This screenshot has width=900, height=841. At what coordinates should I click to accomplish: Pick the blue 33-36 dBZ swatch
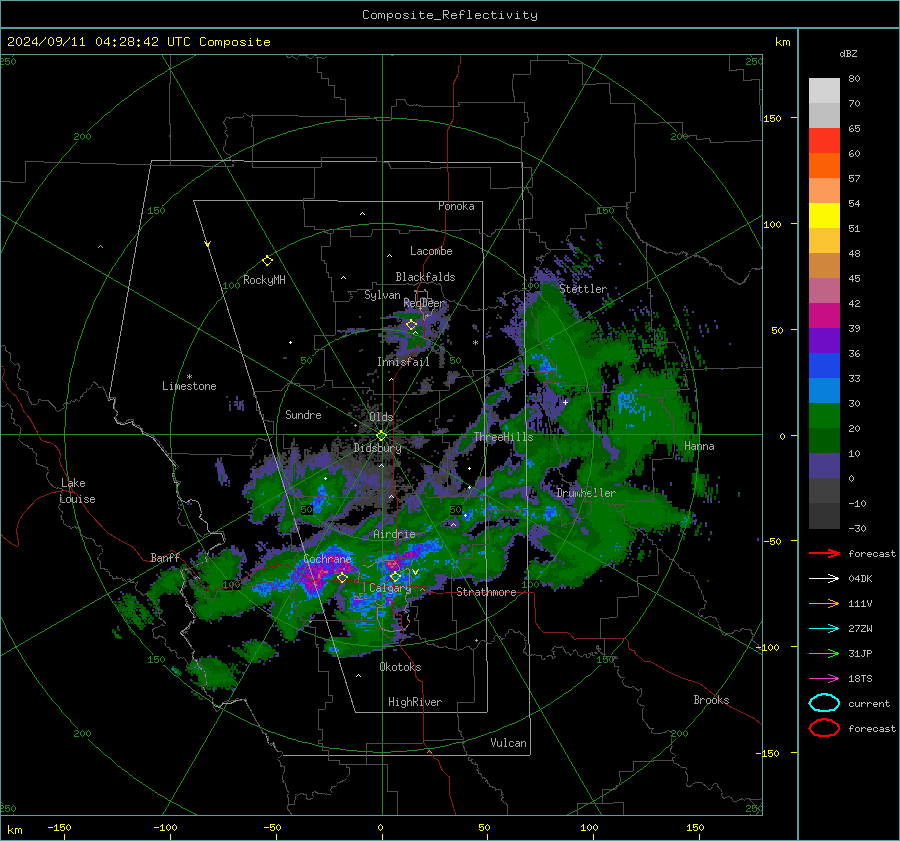pos(824,366)
